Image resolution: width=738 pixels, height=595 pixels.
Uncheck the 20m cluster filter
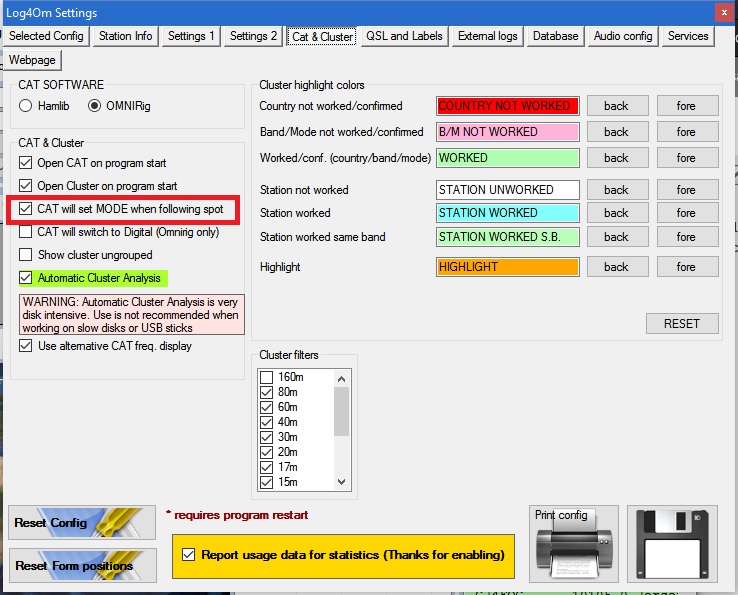pyautogui.click(x=266, y=452)
